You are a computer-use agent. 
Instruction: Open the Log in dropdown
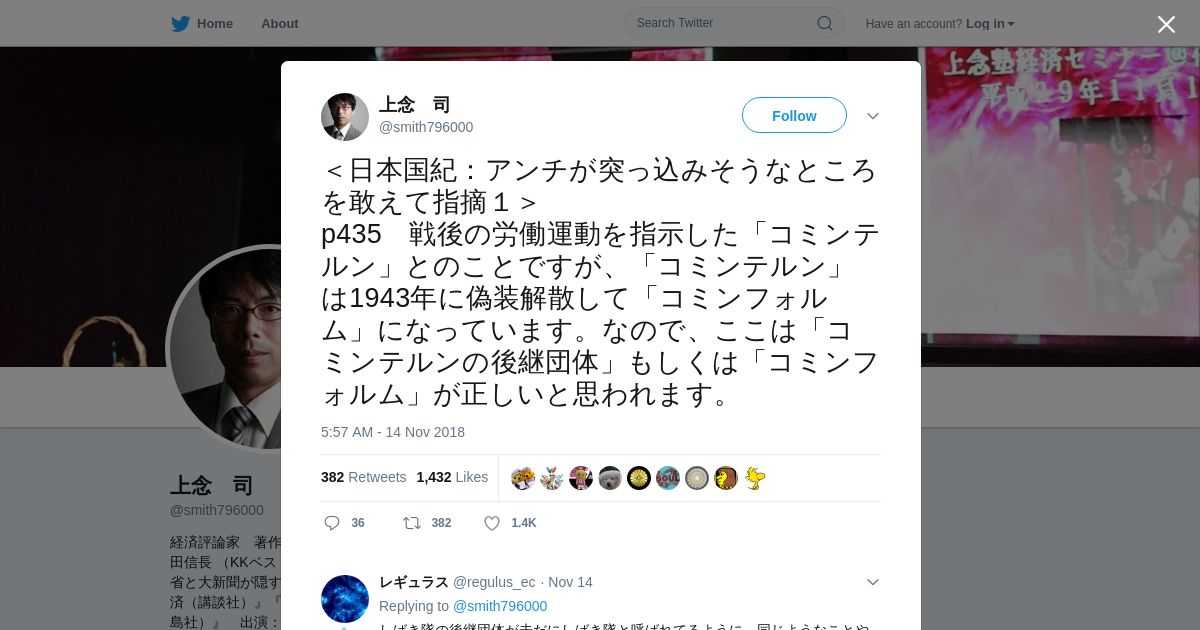pyautogui.click(x=990, y=24)
